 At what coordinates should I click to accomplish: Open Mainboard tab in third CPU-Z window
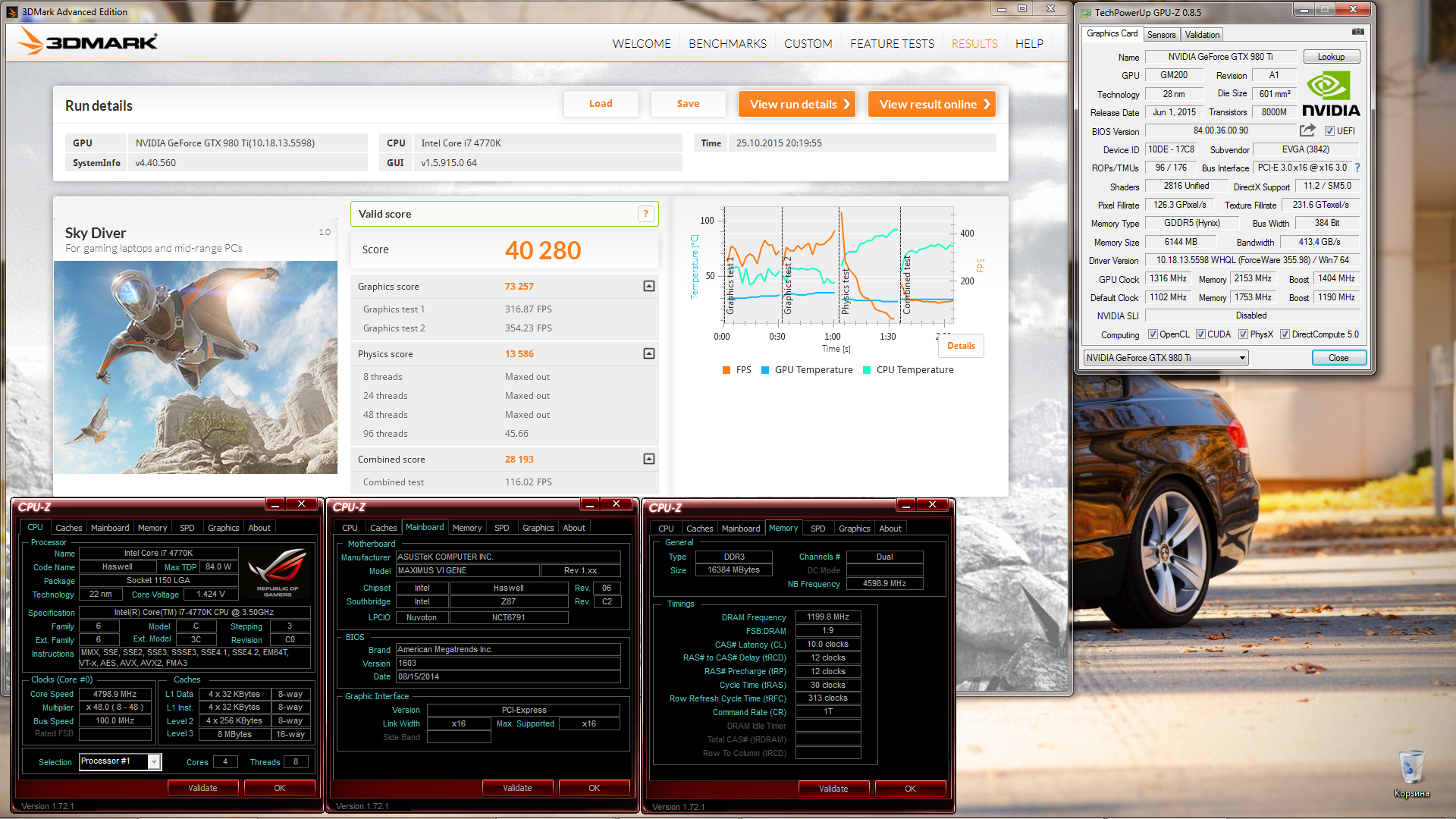(740, 529)
